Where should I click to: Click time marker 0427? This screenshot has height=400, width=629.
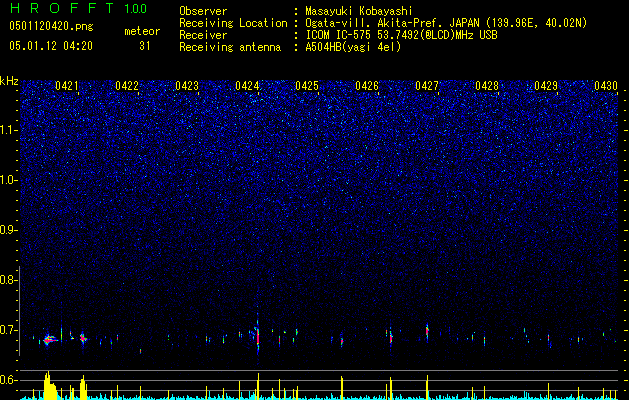[427, 86]
